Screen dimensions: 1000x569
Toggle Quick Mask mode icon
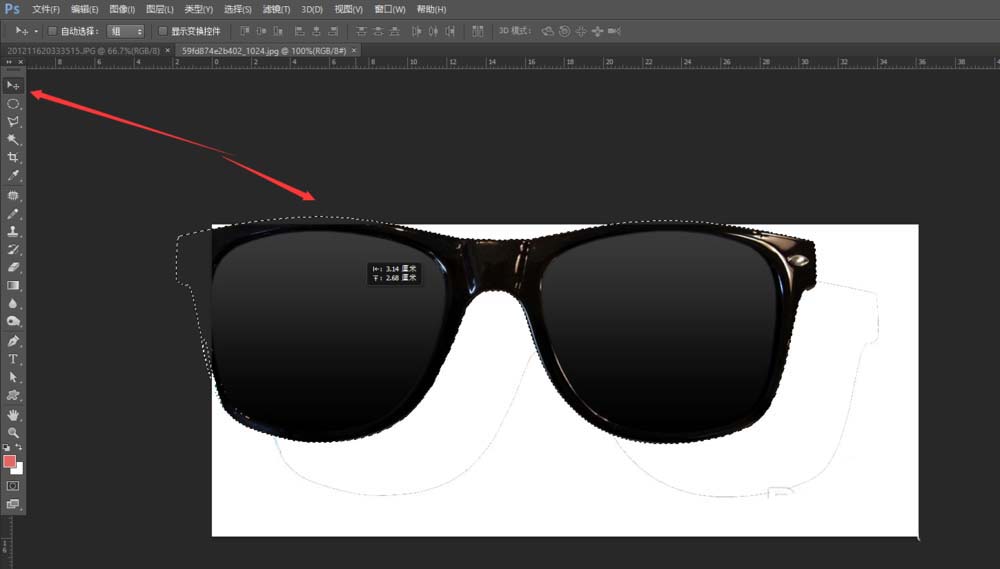pos(14,485)
